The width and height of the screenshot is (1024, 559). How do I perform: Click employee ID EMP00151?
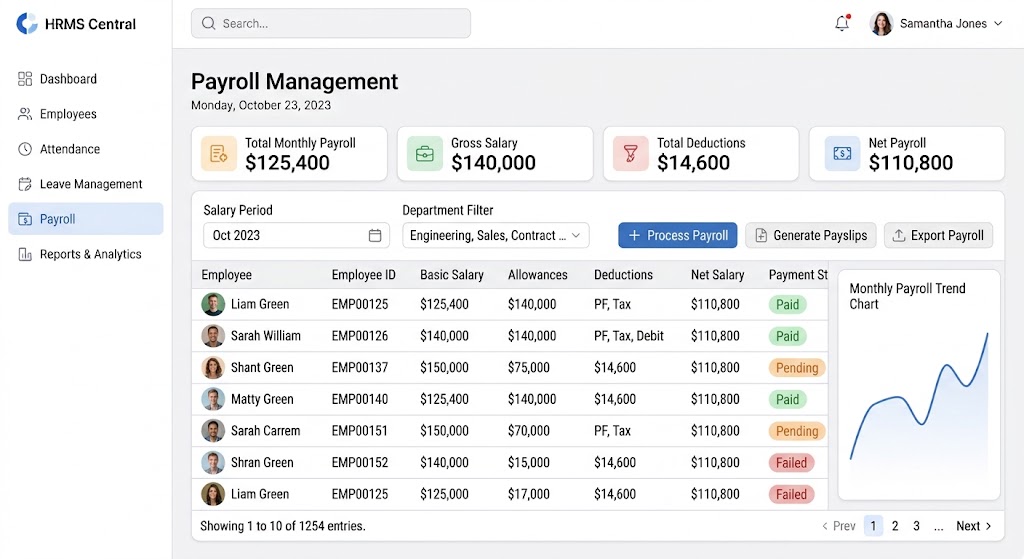click(360, 431)
